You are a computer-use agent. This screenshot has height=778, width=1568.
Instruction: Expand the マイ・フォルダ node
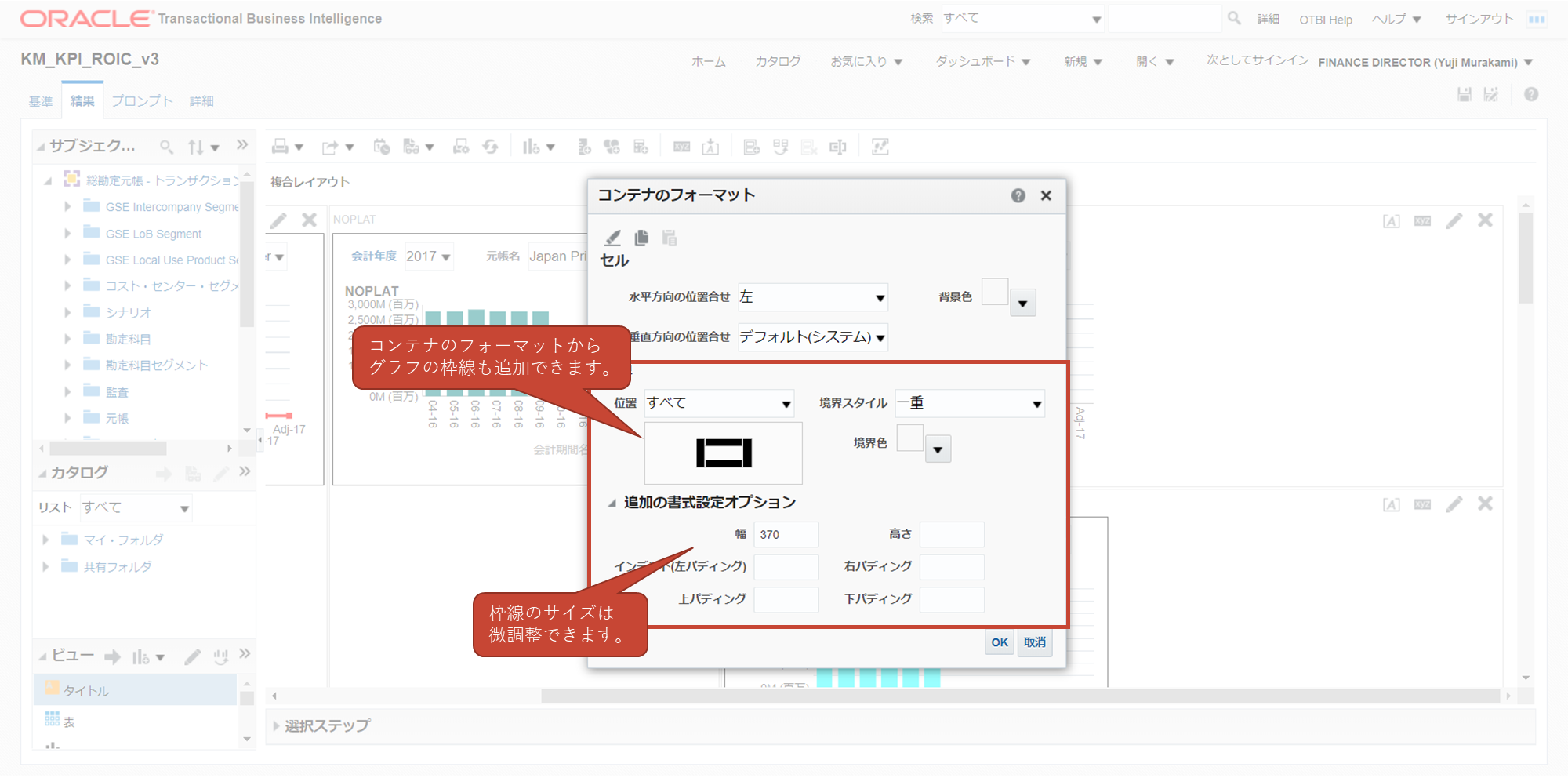45,540
